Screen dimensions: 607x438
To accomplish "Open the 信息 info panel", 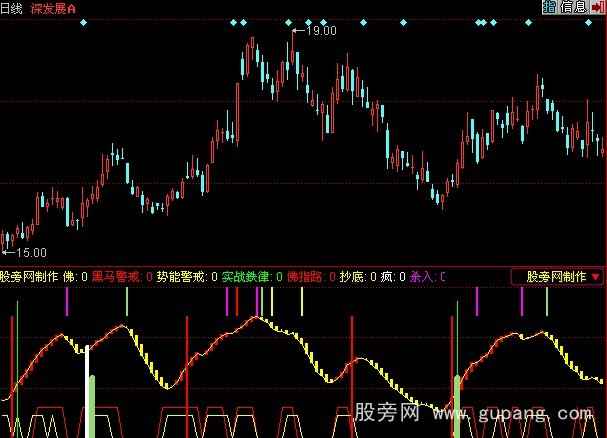I will tap(573, 7).
